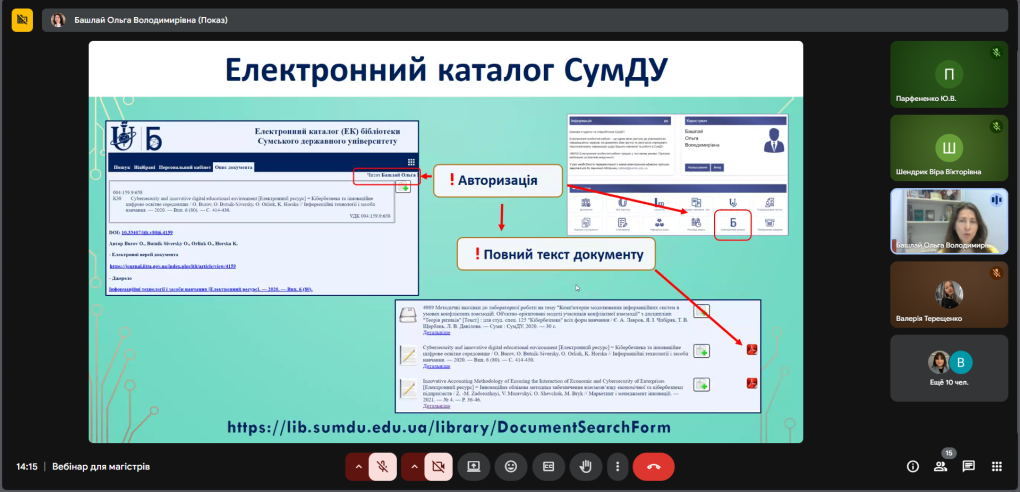Open camera video settings arrow
The width and height of the screenshot is (1020, 492).
(x=412, y=466)
